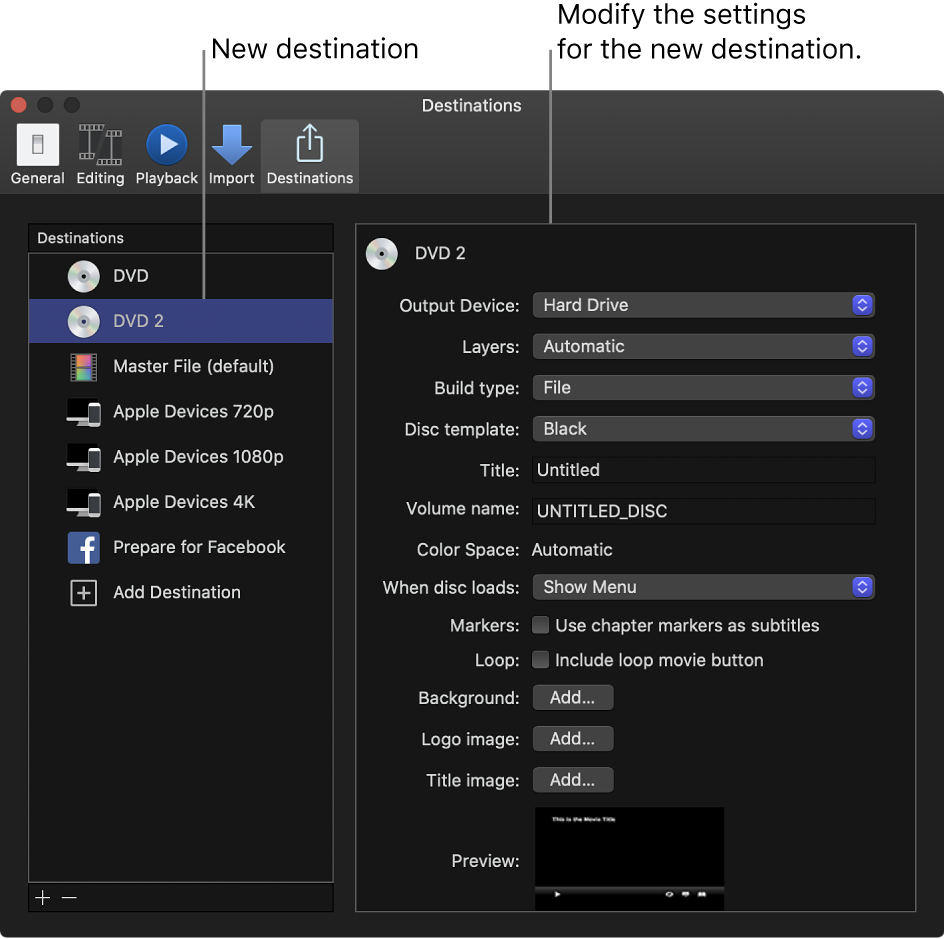Switch to the Destinations tab
Image resolution: width=944 pixels, height=939 pixels.
pyautogui.click(x=309, y=155)
